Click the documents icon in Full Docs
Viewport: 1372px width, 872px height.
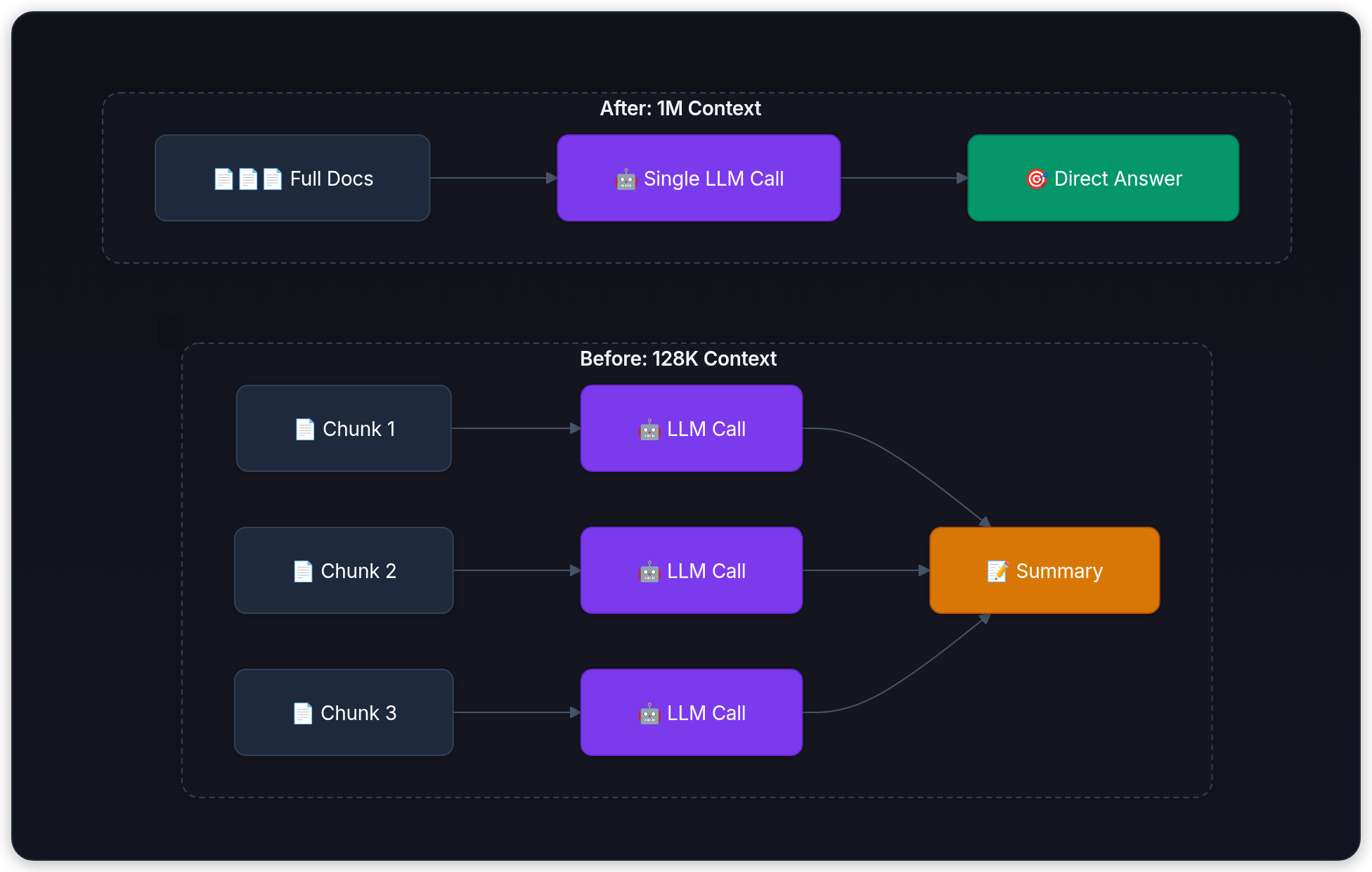(x=248, y=179)
